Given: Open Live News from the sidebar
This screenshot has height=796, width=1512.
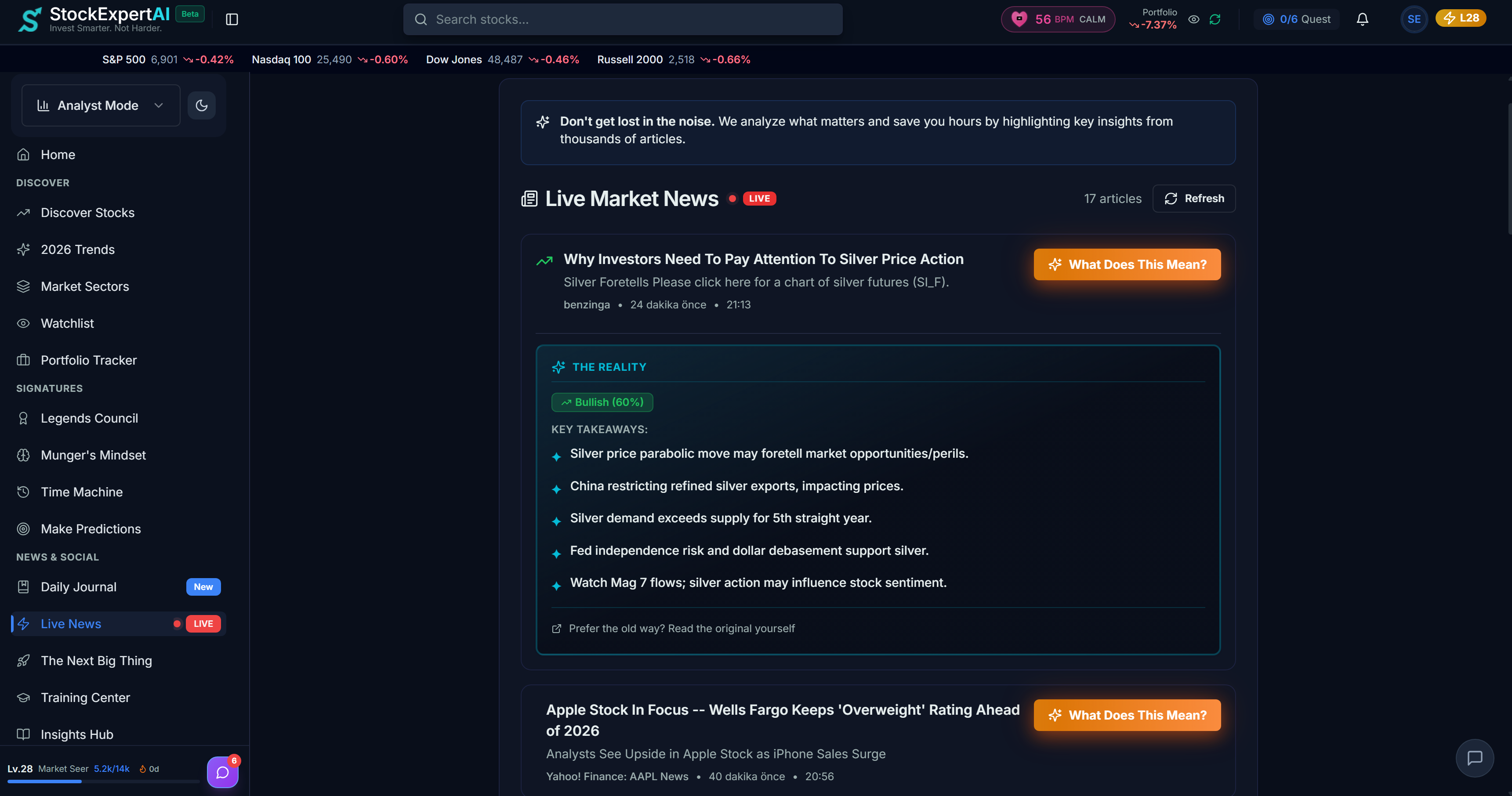Looking at the screenshot, I should point(70,623).
